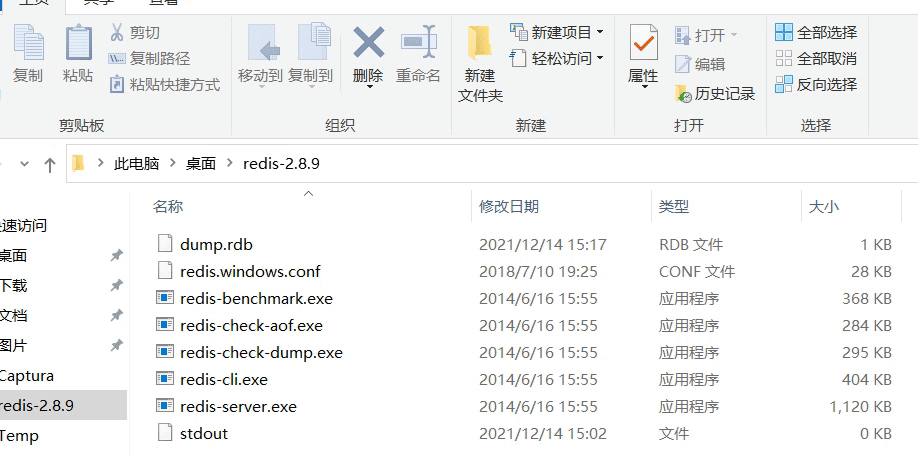Click the icon of redis-benchmark.exe
918x456 pixels.
[x=165, y=298]
